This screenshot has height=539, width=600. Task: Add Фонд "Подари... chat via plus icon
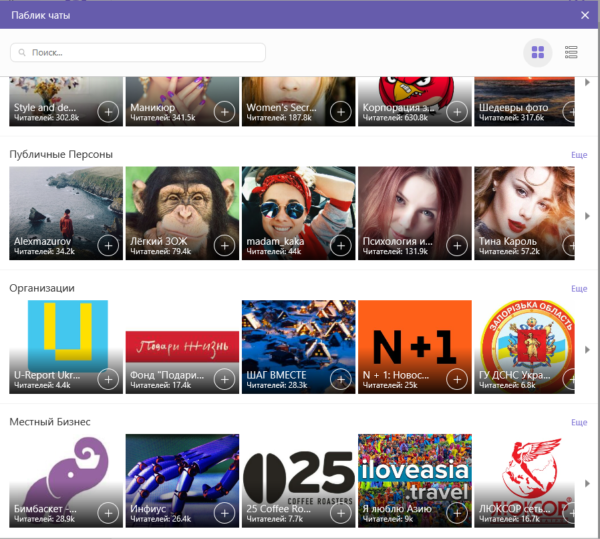(225, 379)
